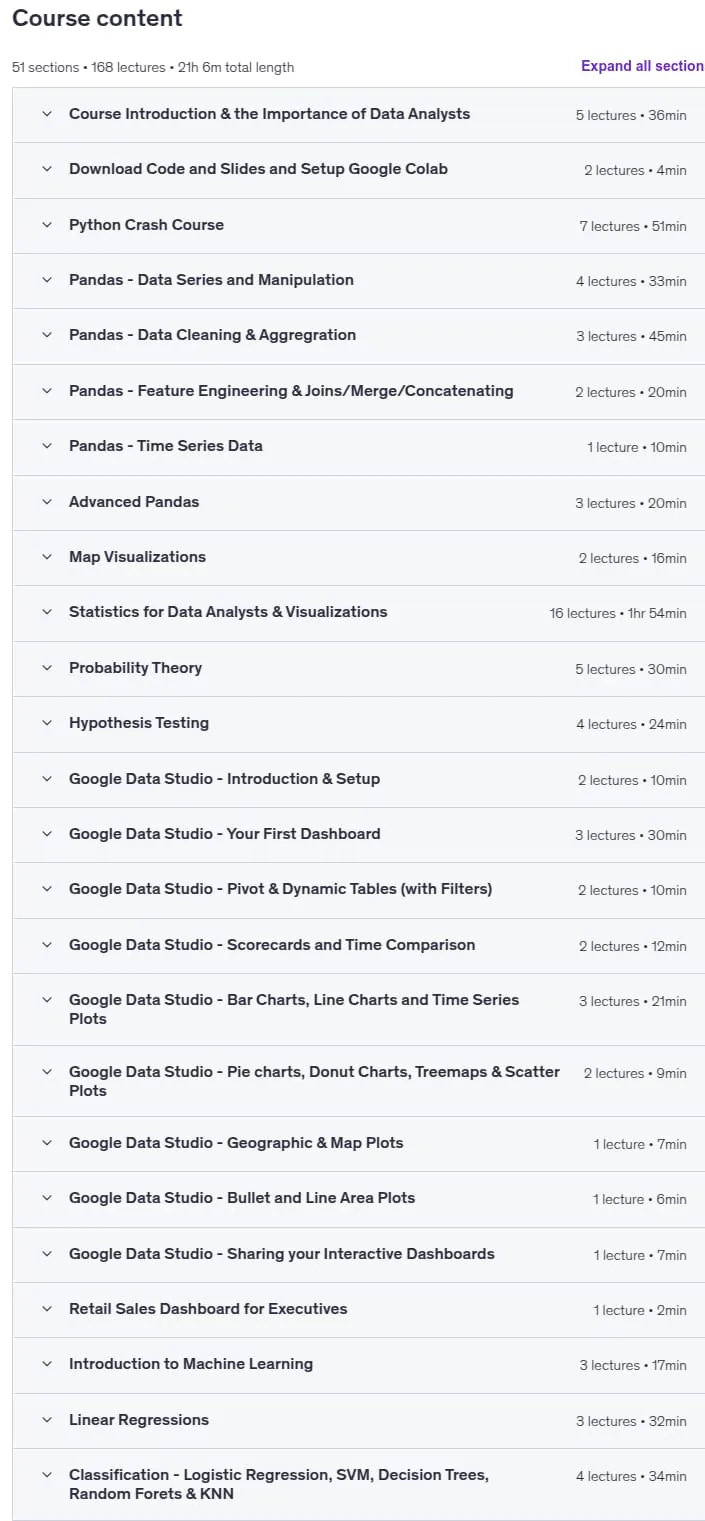Expand the Probability Theory chevron icon

(46, 668)
